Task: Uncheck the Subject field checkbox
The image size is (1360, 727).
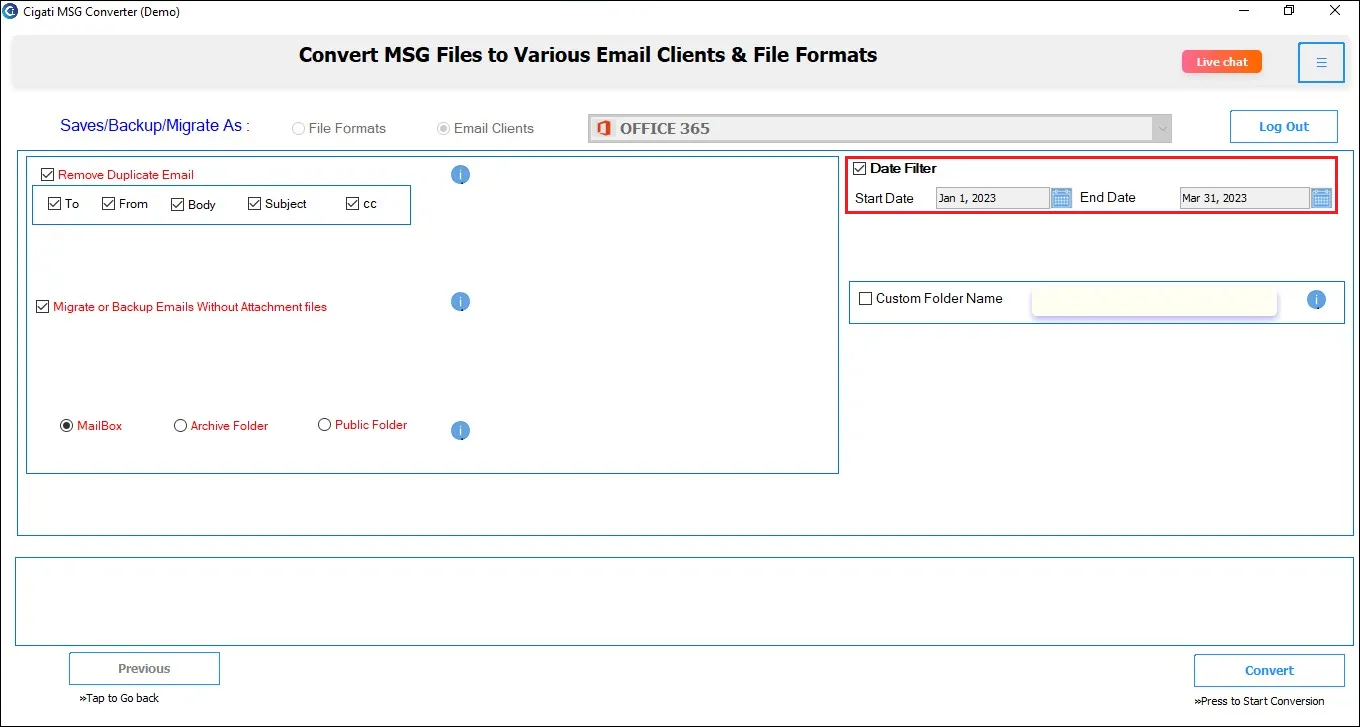Action: click(254, 204)
